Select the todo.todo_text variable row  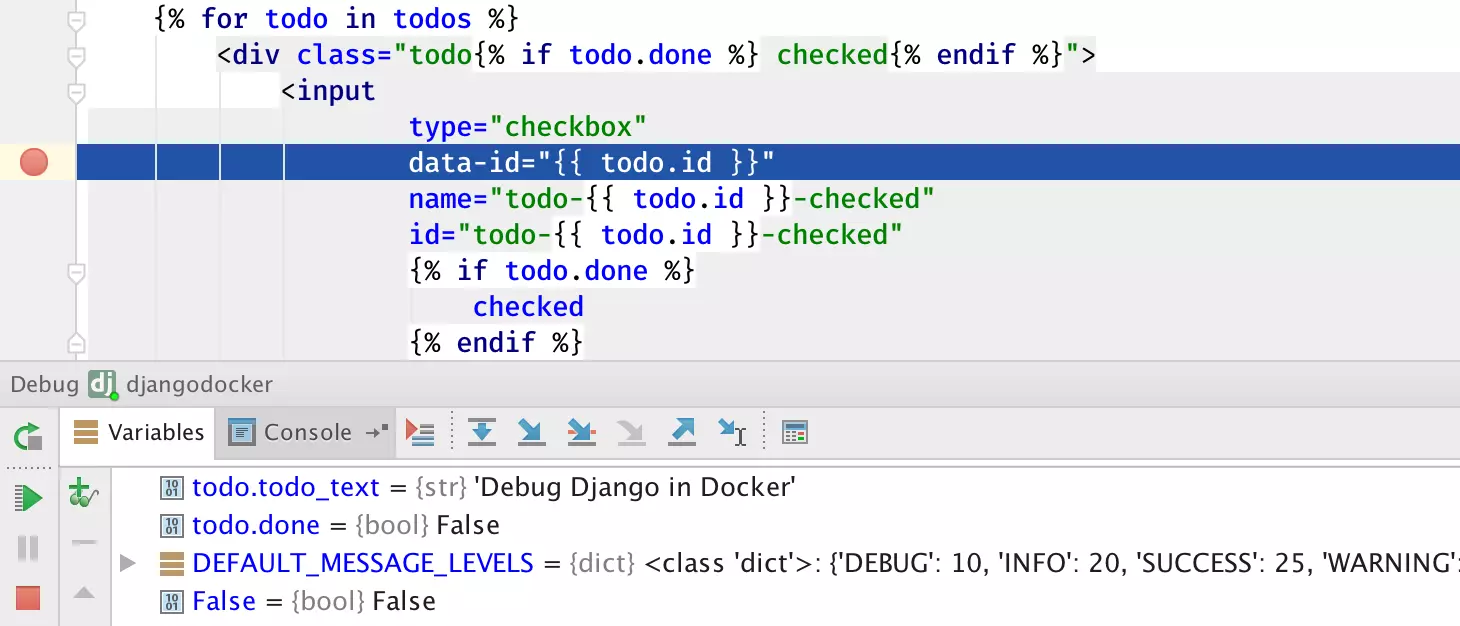click(285, 488)
